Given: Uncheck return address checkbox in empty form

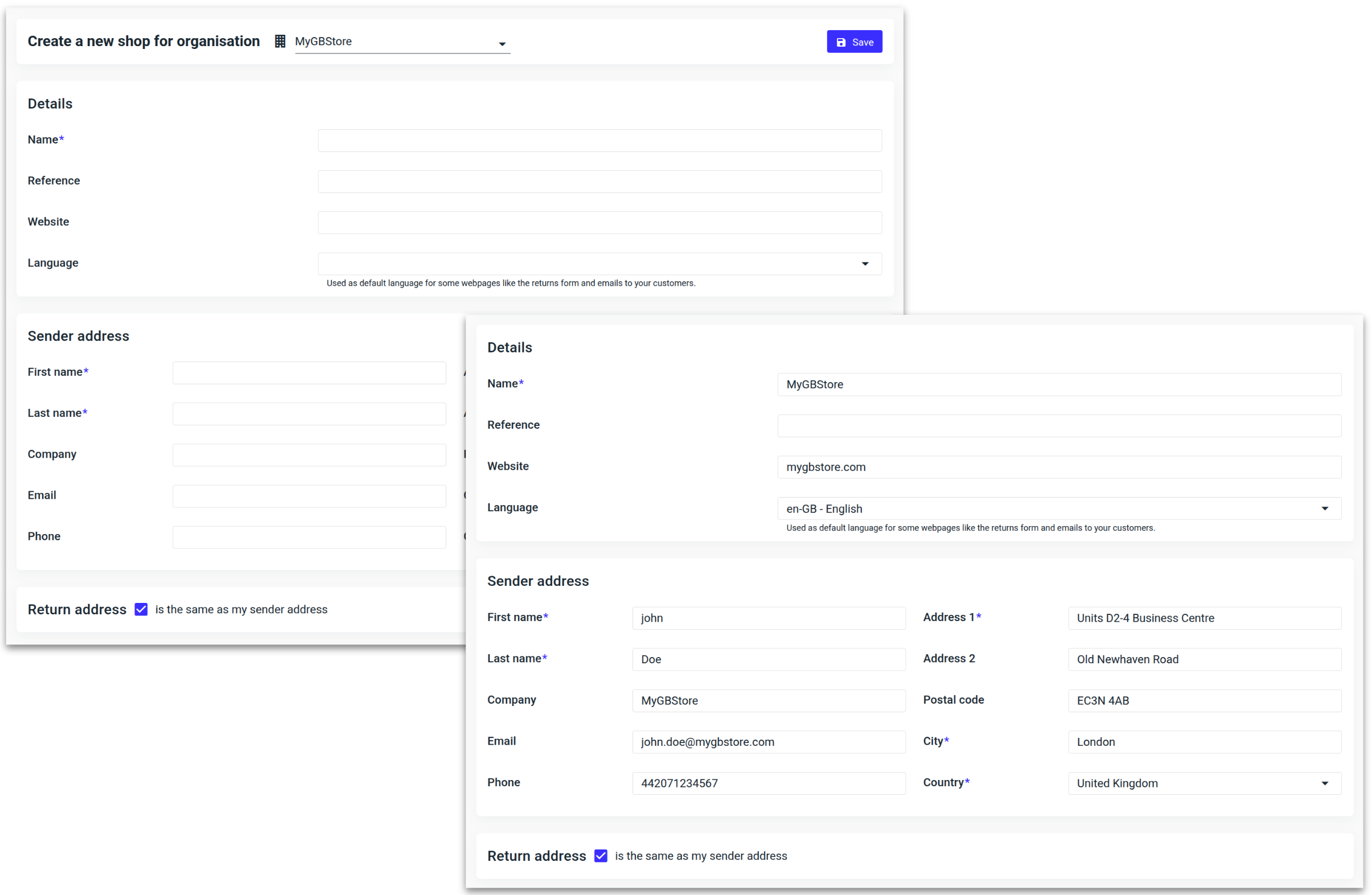Looking at the screenshot, I should [x=141, y=610].
